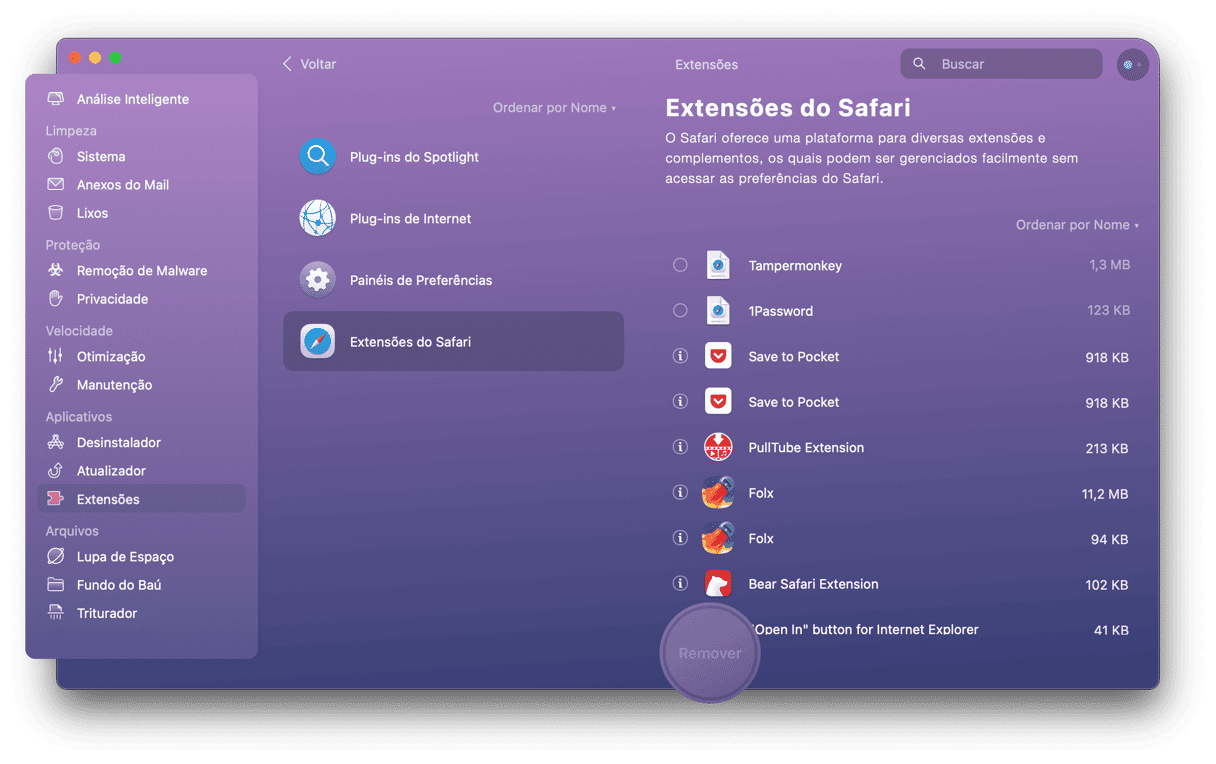Viewport: 1216px width, 764px height.
Task: Open the middle column Ordenar por Nome dropdown
Action: [x=554, y=108]
